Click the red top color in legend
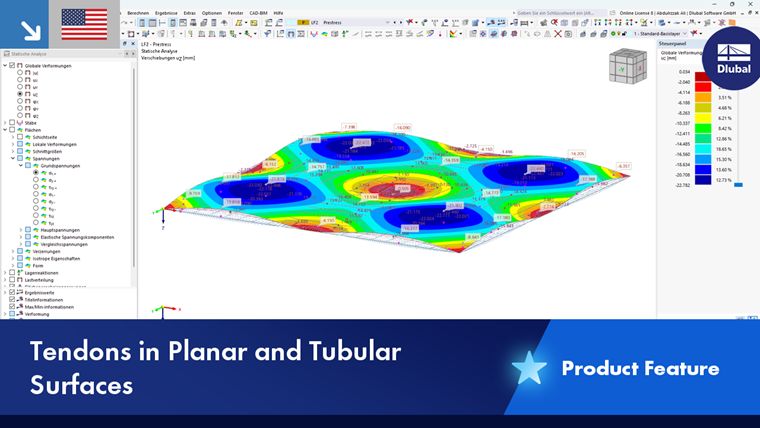Image resolution: width=760 pixels, height=428 pixels. [x=703, y=77]
